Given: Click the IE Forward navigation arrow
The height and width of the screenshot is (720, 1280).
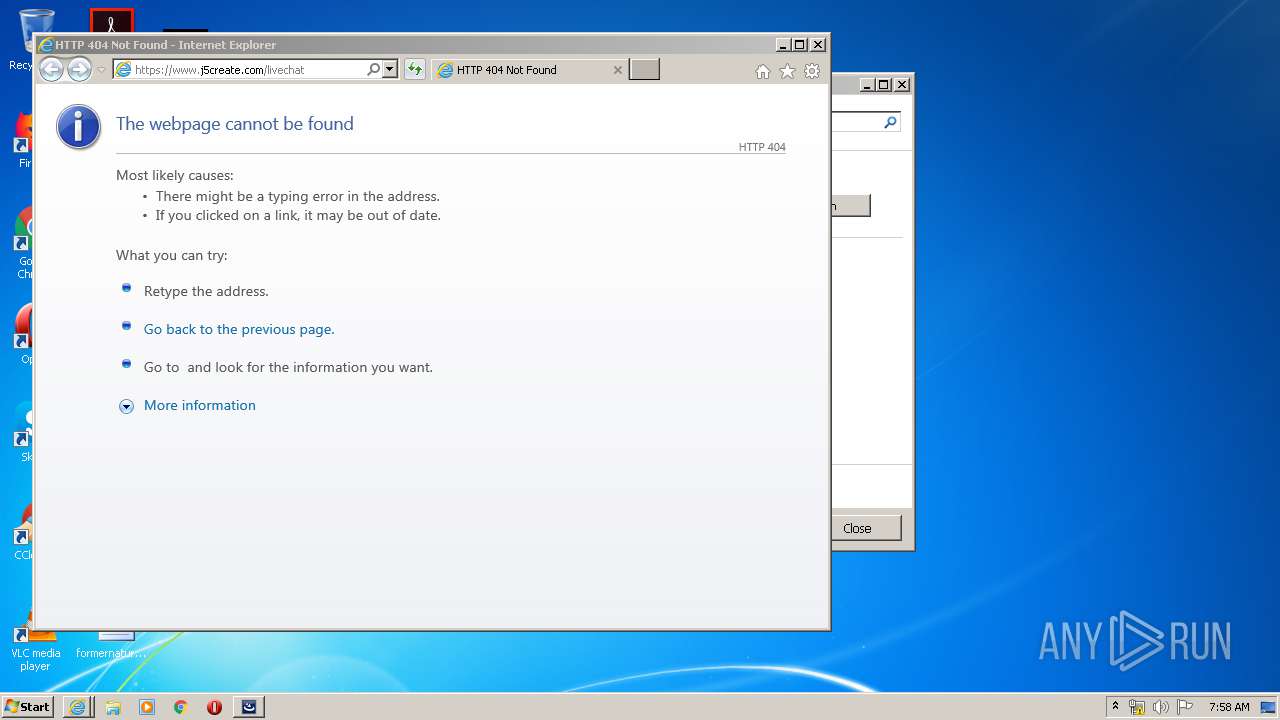Looking at the screenshot, I should pyautogui.click(x=79, y=69).
